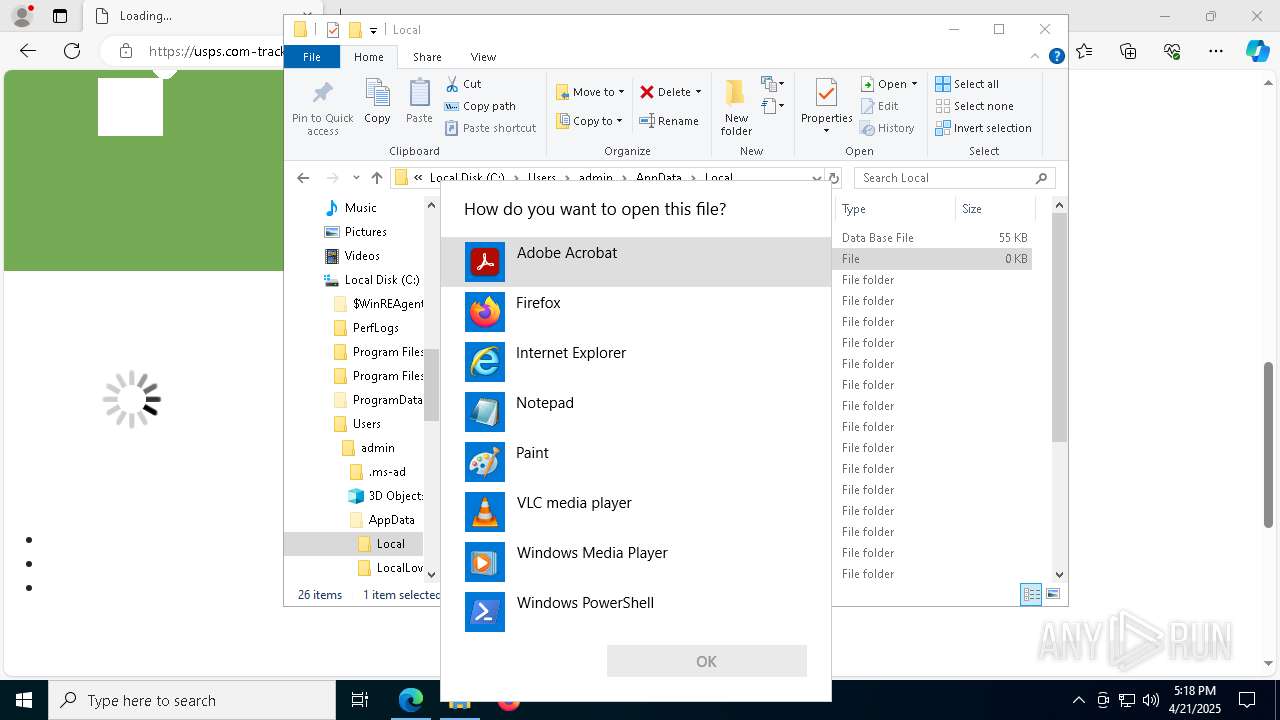Image resolution: width=1280 pixels, height=720 pixels.
Task: Click Cut in the Clipboard group
Action: tap(463, 84)
